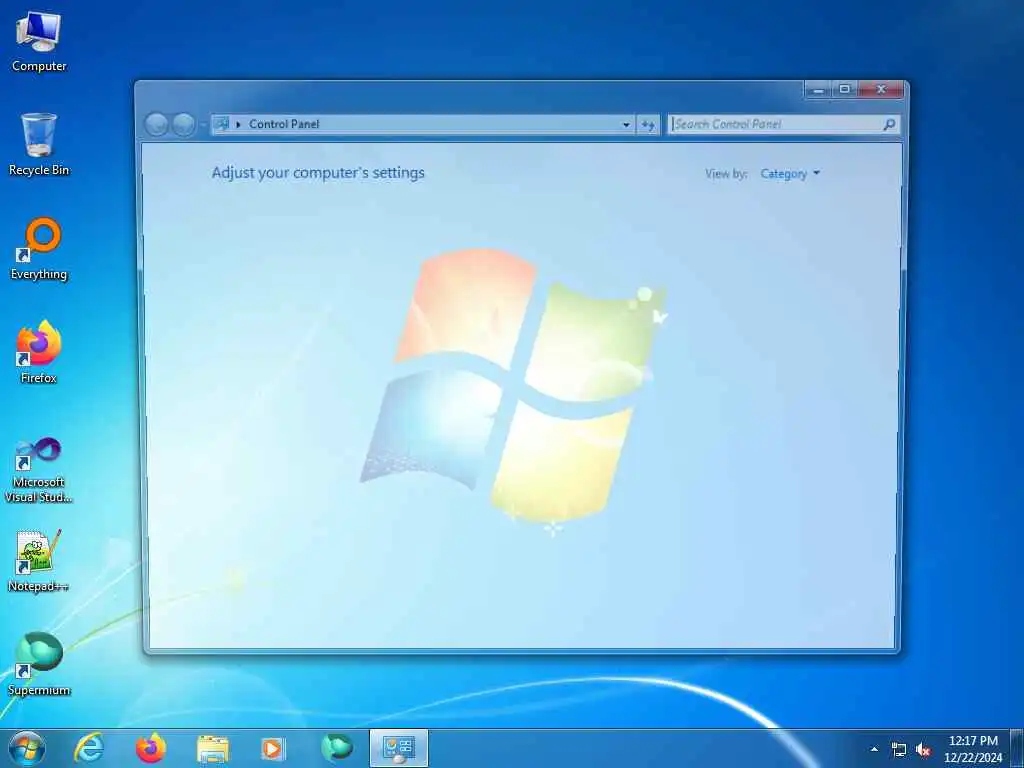Click the muted volume tray icon
Screen dimensions: 1024x768
(x=923, y=750)
